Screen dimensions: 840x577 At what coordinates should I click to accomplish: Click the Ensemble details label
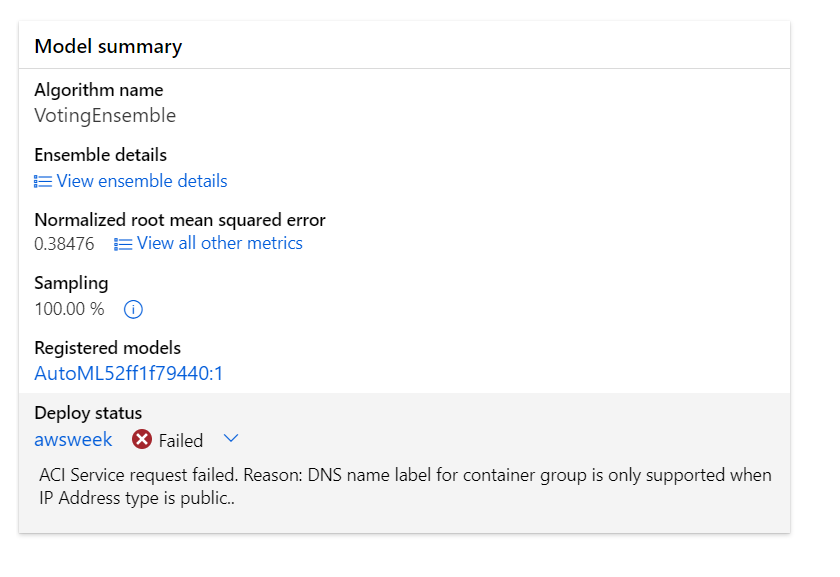[100, 155]
